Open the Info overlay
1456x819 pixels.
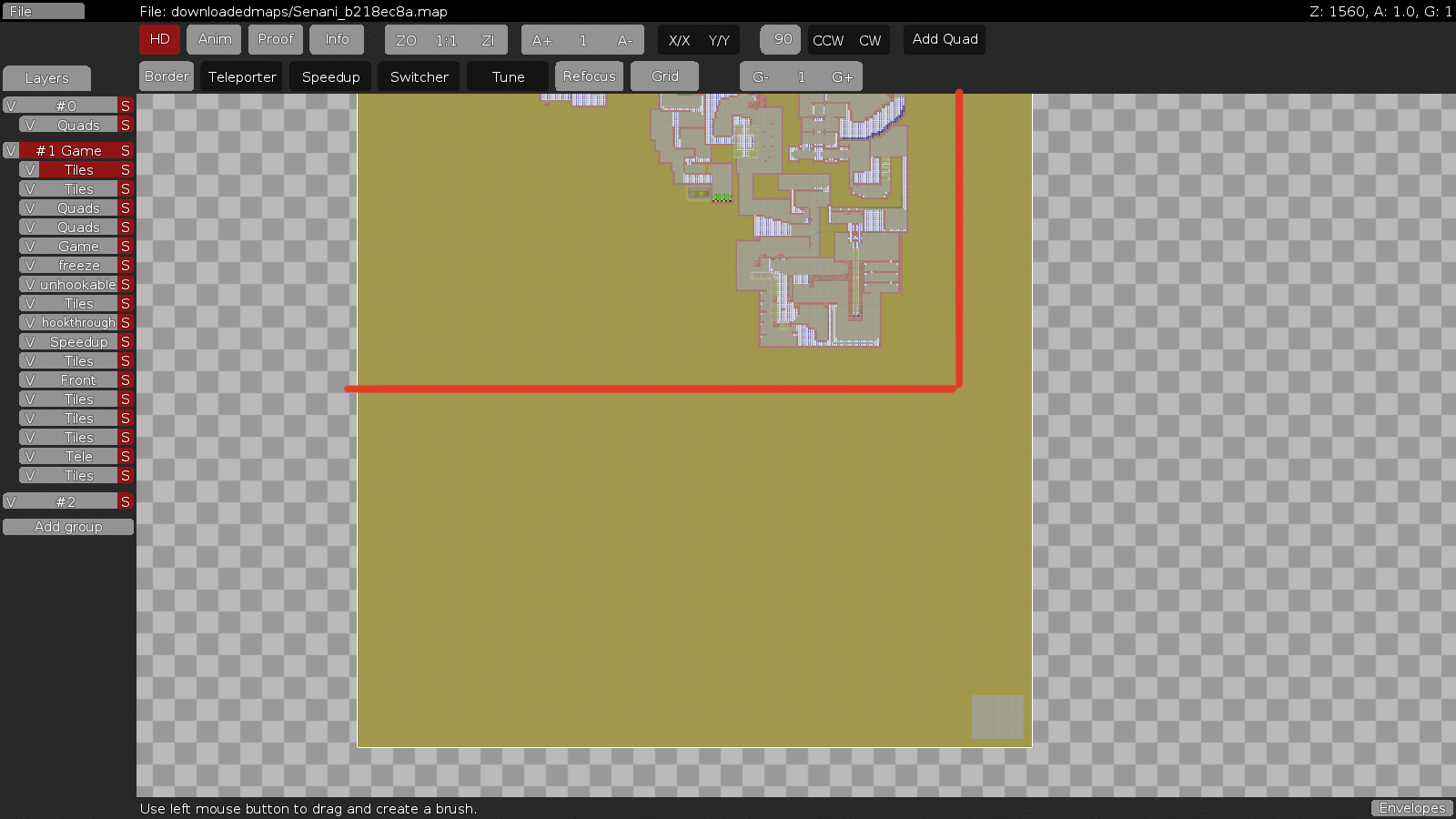pos(337,39)
